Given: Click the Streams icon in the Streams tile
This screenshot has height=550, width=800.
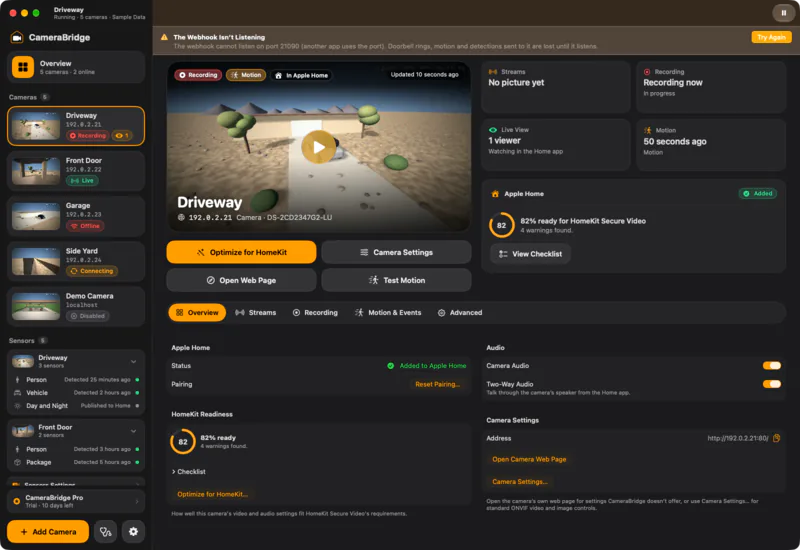Looking at the screenshot, I should (x=493, y=72).
